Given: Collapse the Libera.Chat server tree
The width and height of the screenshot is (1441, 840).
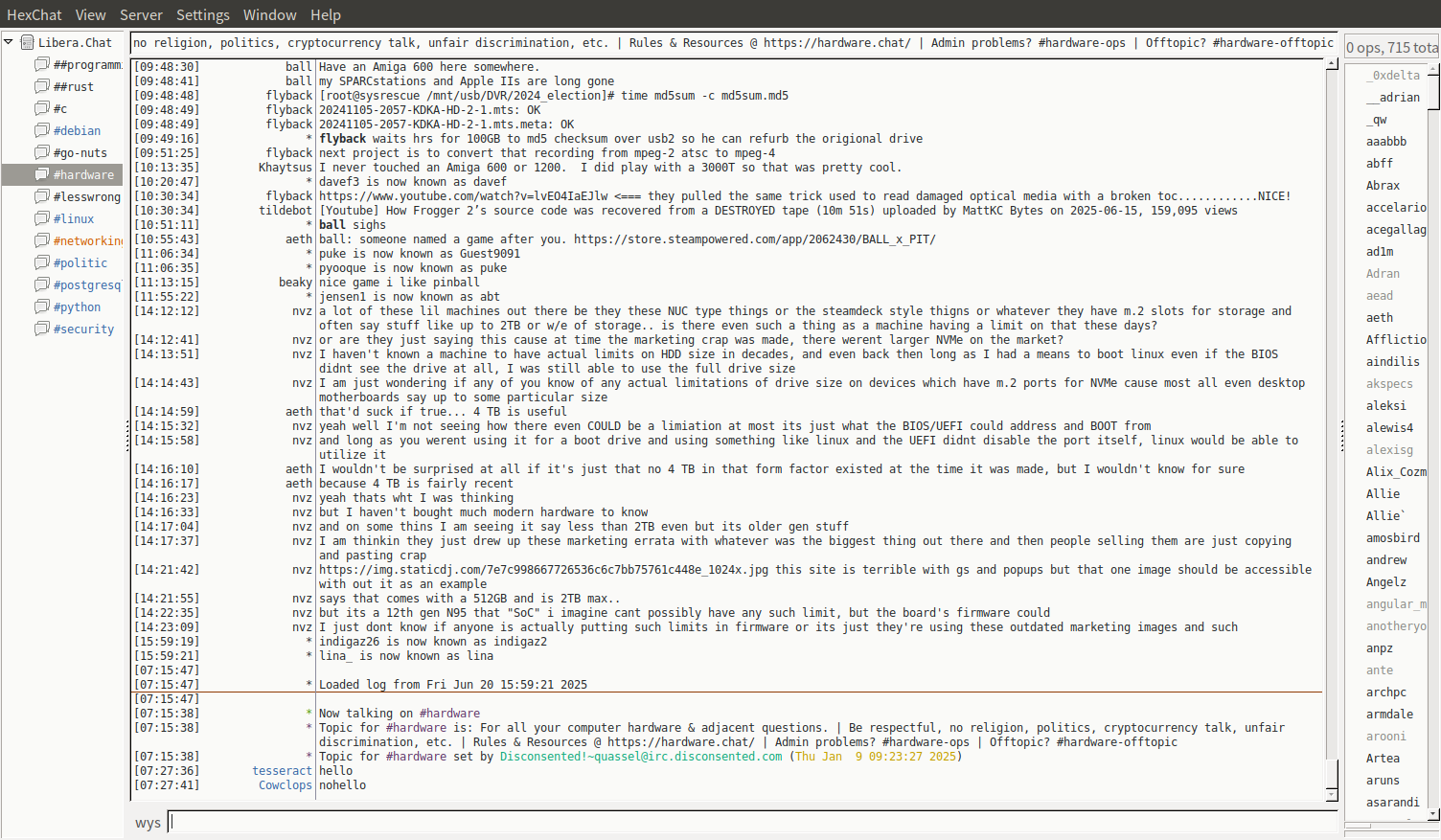Looking at the screenshot, I should tap(9, 42).
